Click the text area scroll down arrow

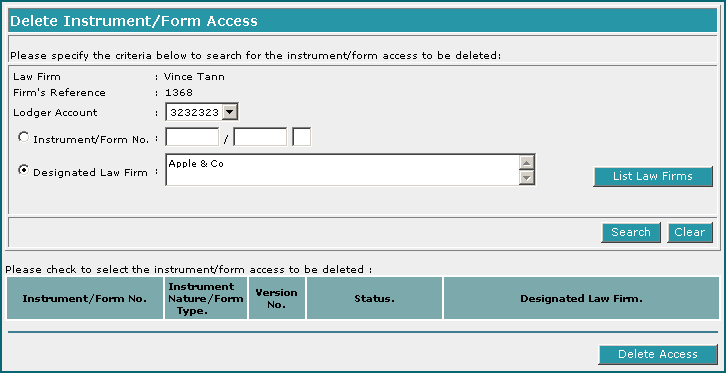tap(527, 177)
